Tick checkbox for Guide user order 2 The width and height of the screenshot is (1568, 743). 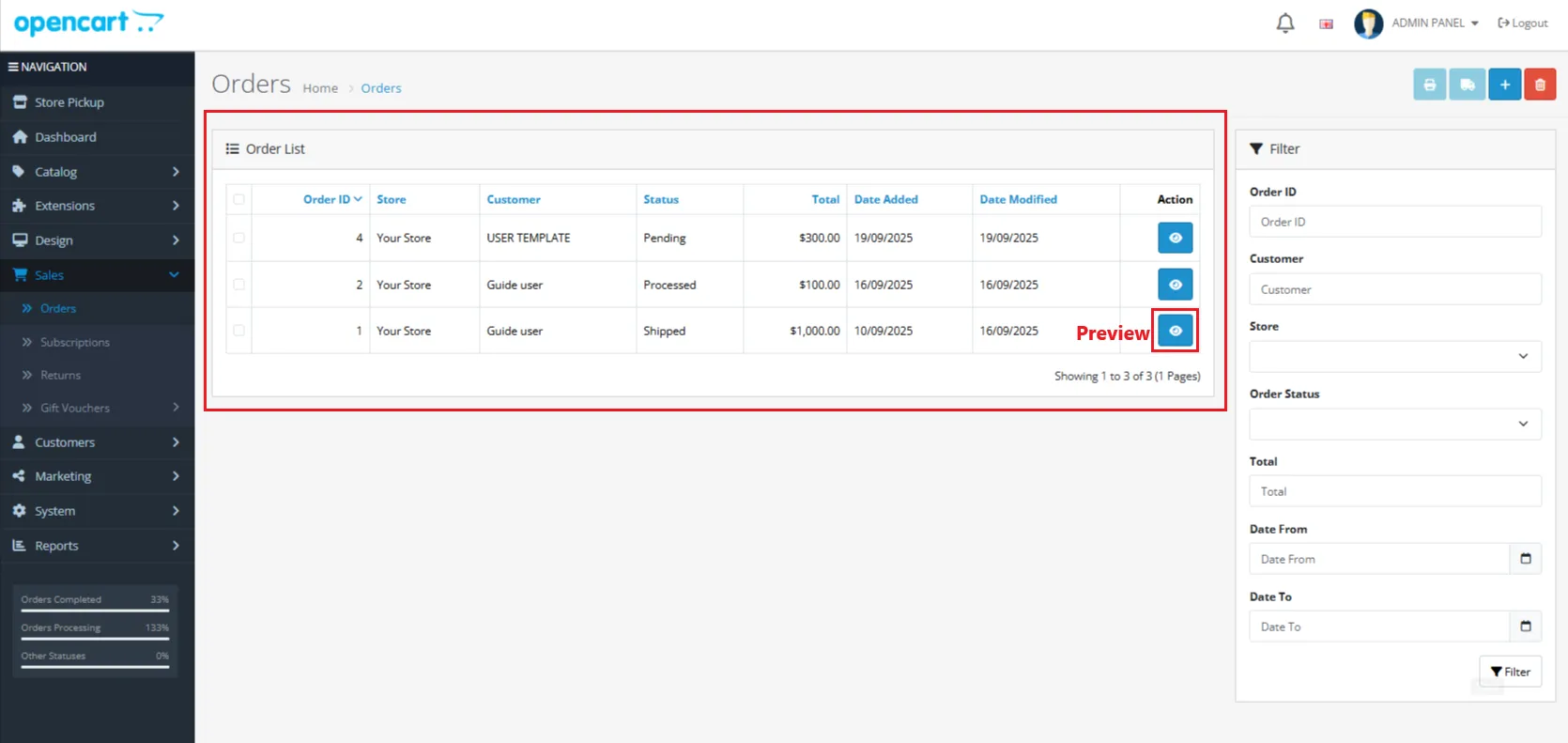pyautogui.click(x=238, y=285)
